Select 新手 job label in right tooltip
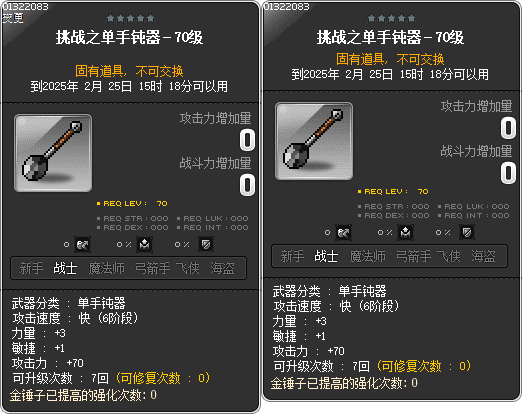The image size is (522, 414). [x=292, y=256]
